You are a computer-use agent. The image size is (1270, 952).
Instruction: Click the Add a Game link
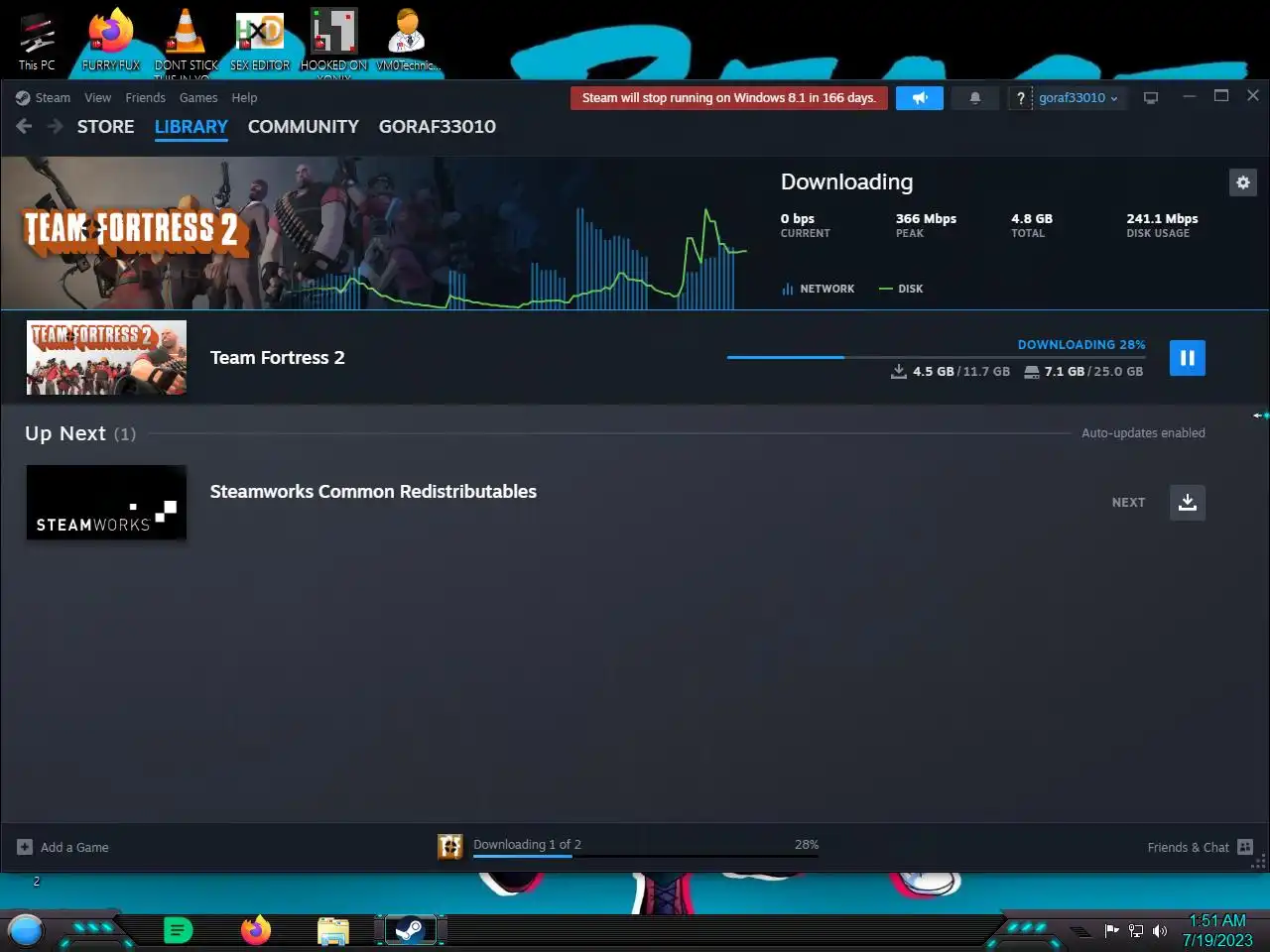[74, 847]
